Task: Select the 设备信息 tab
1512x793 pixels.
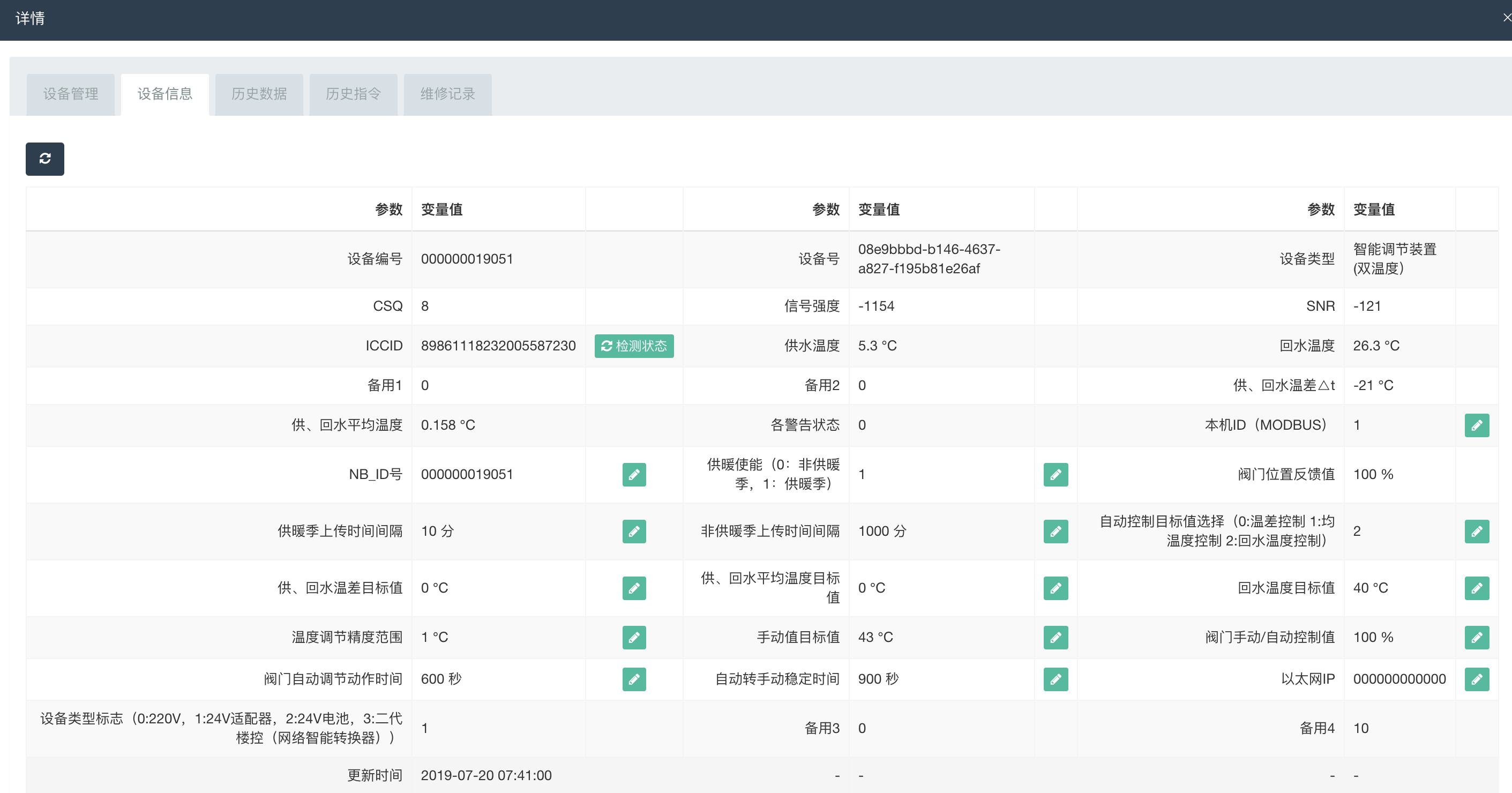Action: click(x=165, y=94)
